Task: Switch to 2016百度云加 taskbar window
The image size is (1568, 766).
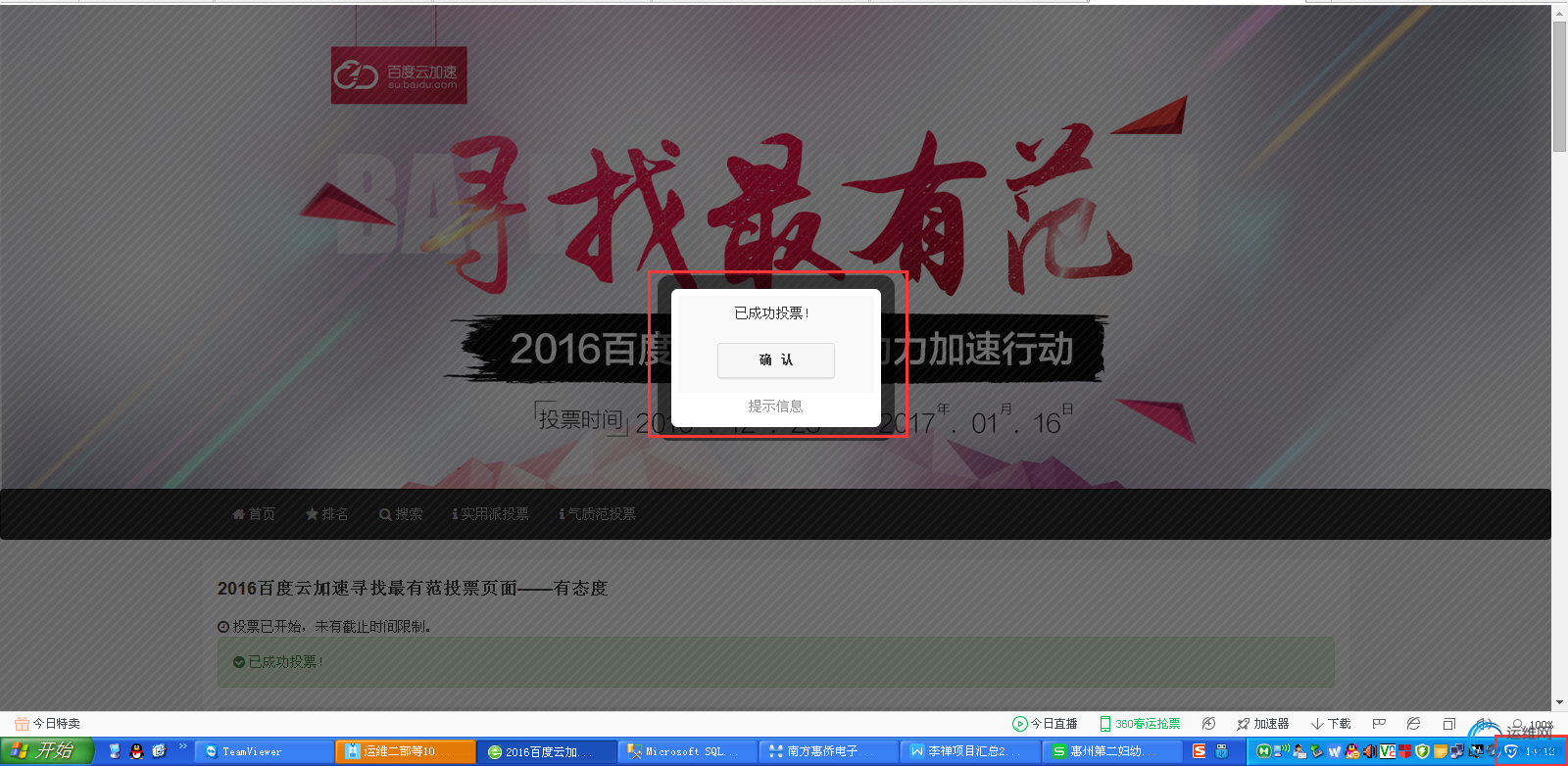Action: click(x=548, y=751)
